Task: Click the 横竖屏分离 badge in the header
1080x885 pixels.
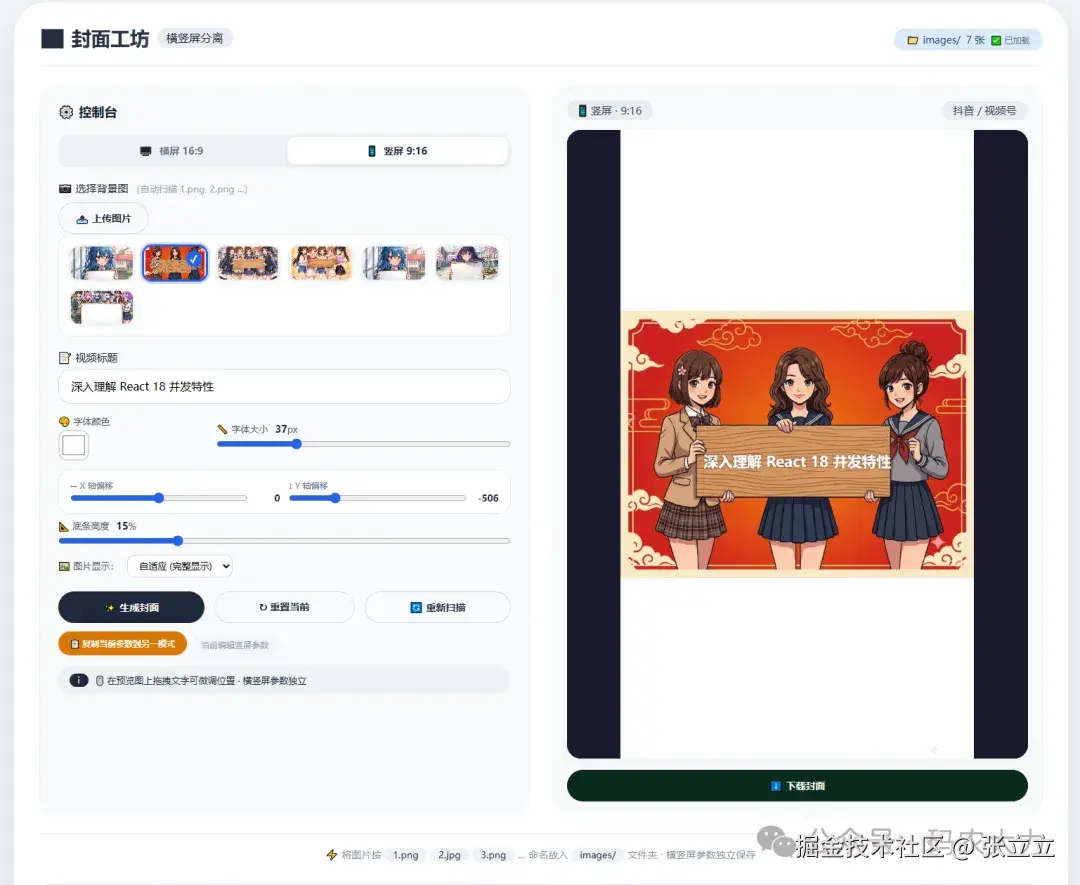Action: (x=195, y=39)
